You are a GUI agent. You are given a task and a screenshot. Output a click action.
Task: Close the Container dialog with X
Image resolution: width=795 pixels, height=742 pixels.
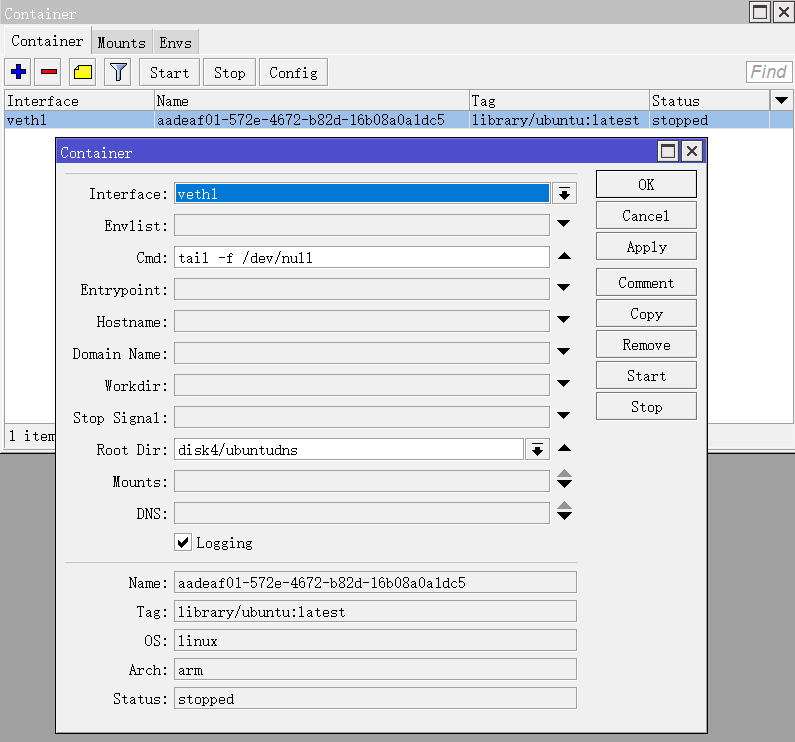(691, 152)
